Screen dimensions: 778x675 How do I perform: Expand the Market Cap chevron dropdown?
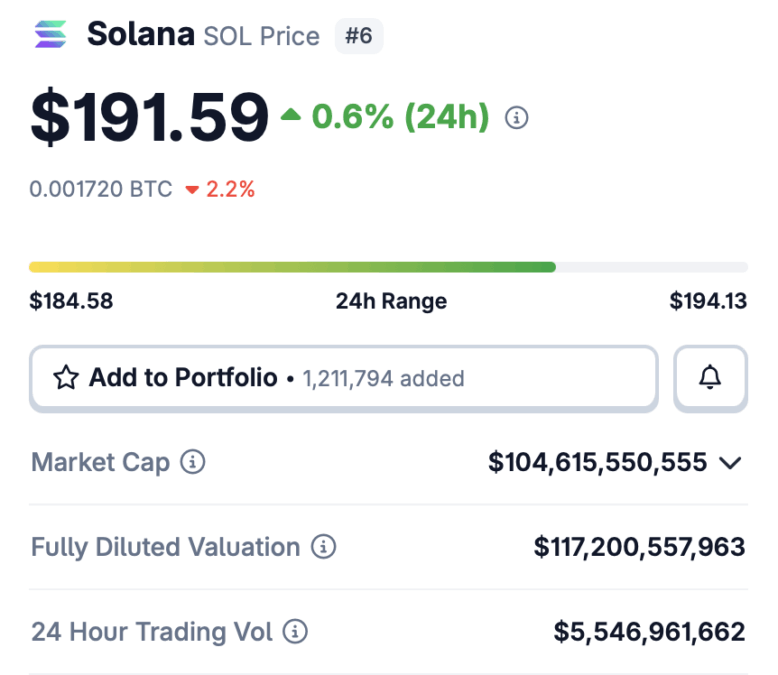pos(731,463)
